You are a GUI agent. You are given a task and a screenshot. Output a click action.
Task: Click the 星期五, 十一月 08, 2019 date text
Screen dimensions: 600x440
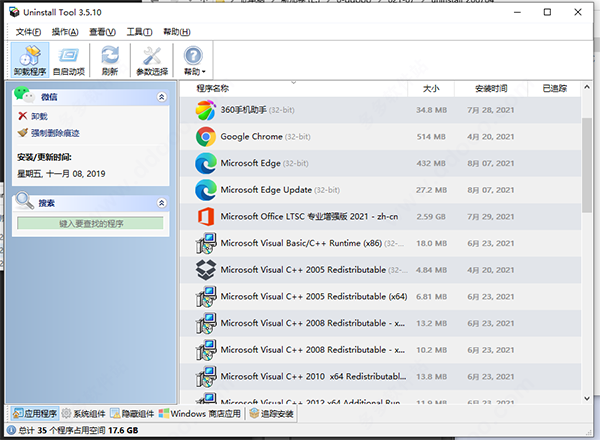coord(61,174)
